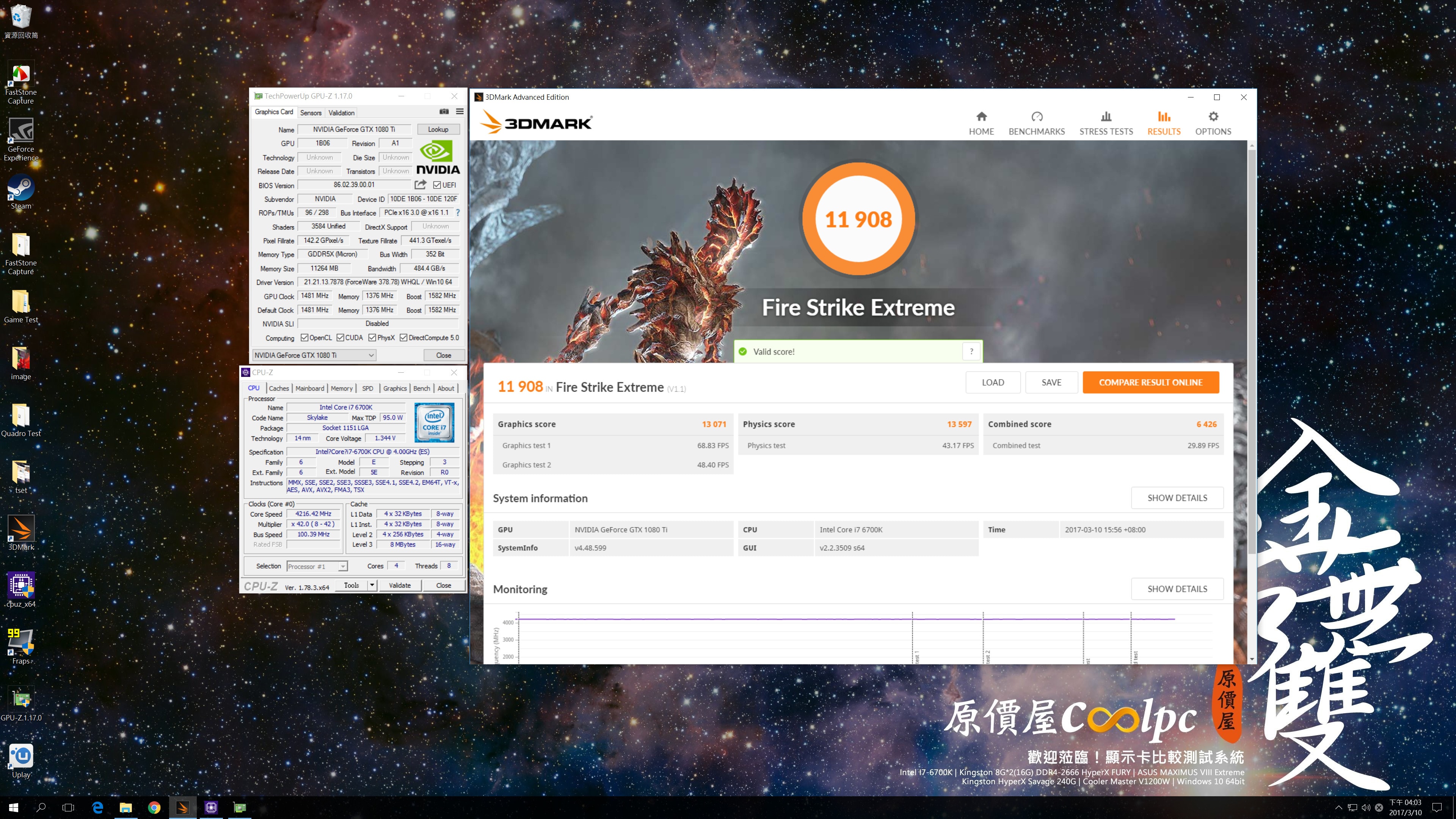Open the GPU-Z hamburger menu icon

click(x=460, y=111)
